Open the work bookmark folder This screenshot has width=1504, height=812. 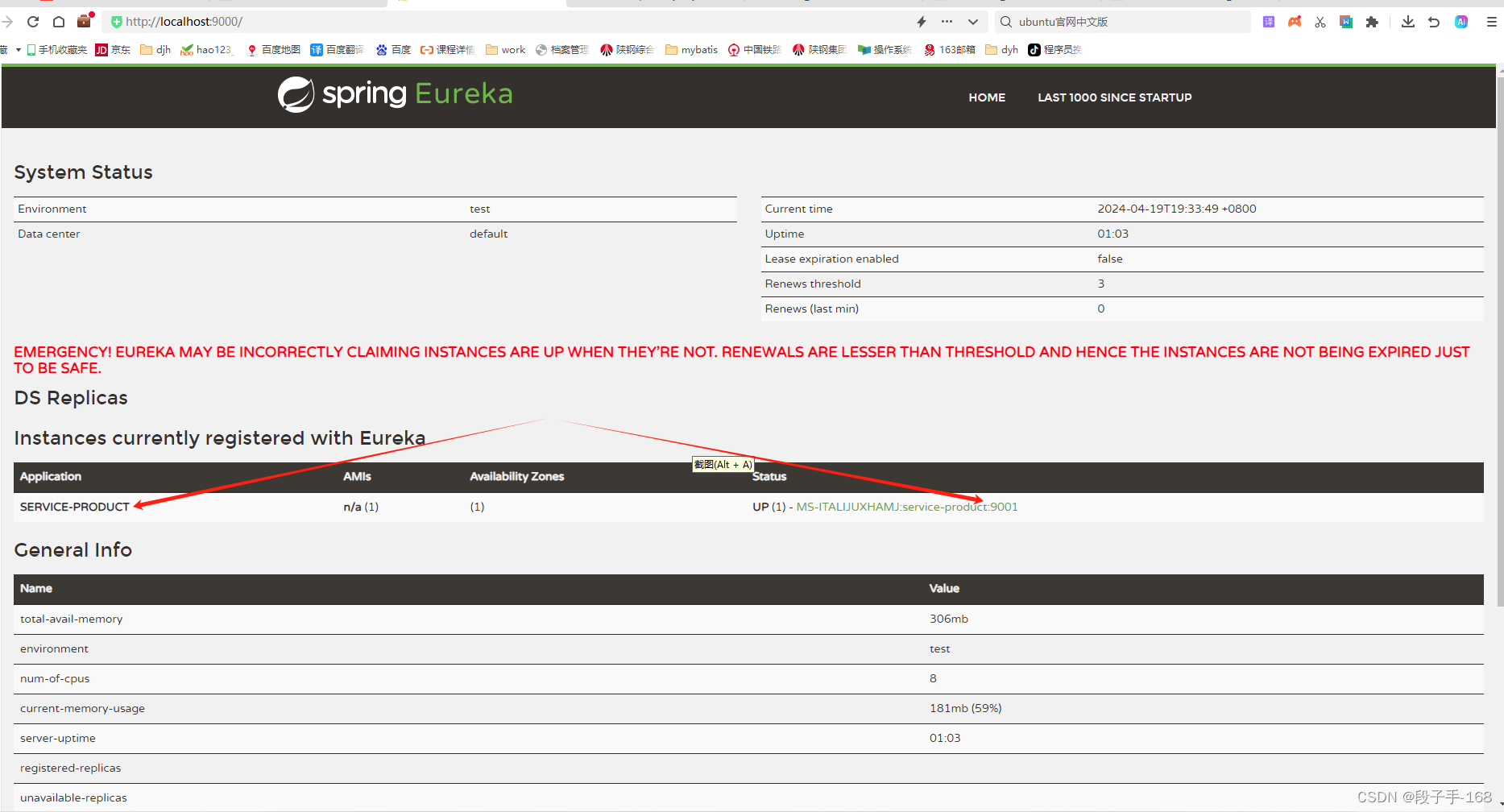[x=506, y=50]
